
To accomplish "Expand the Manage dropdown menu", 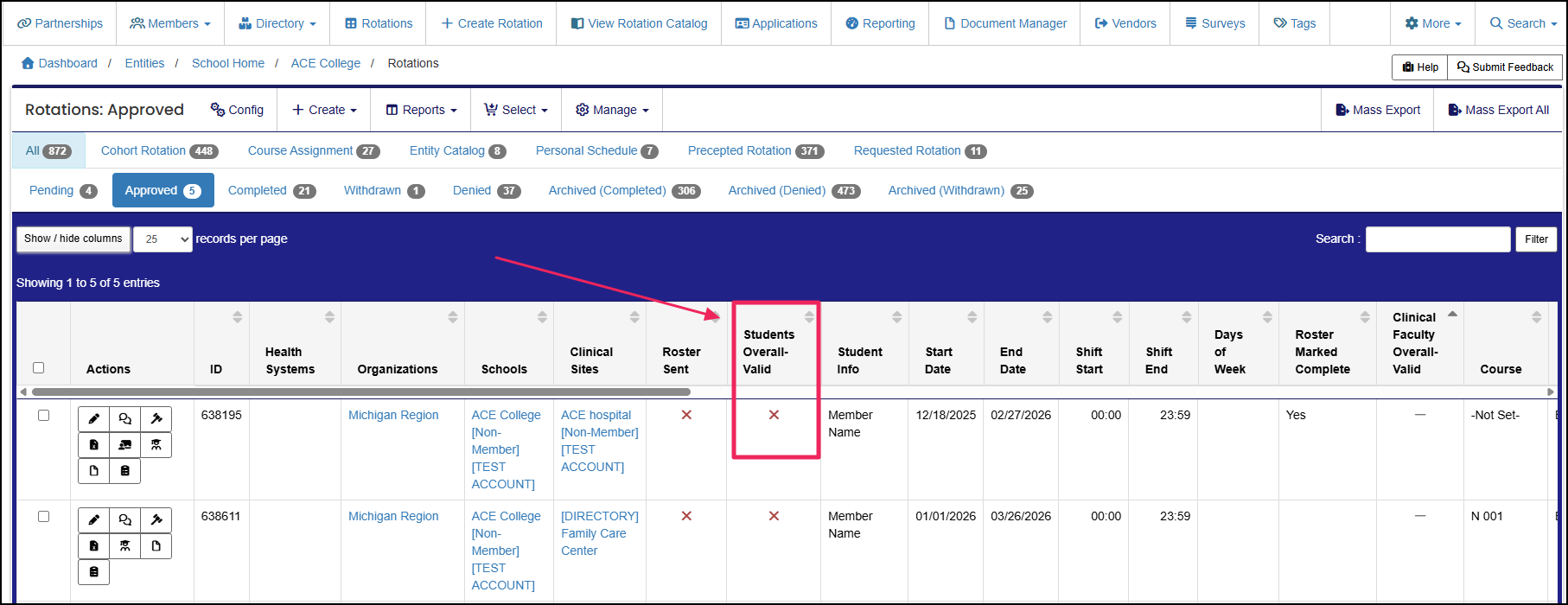I will pyautogui.click(x=612, y=110).
